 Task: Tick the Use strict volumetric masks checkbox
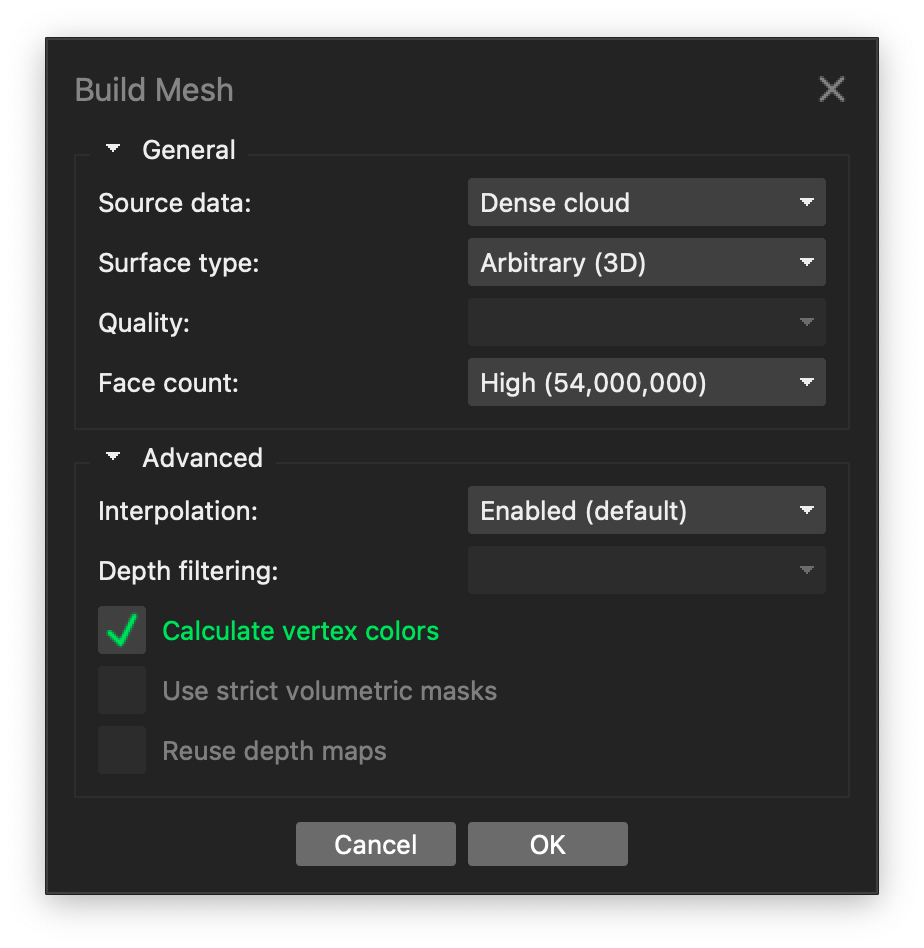[122, 690]
